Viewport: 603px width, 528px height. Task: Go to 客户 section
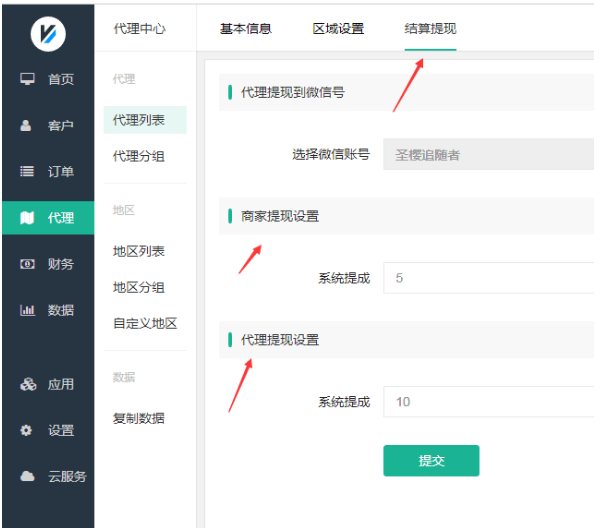click(x=61, y=125)
